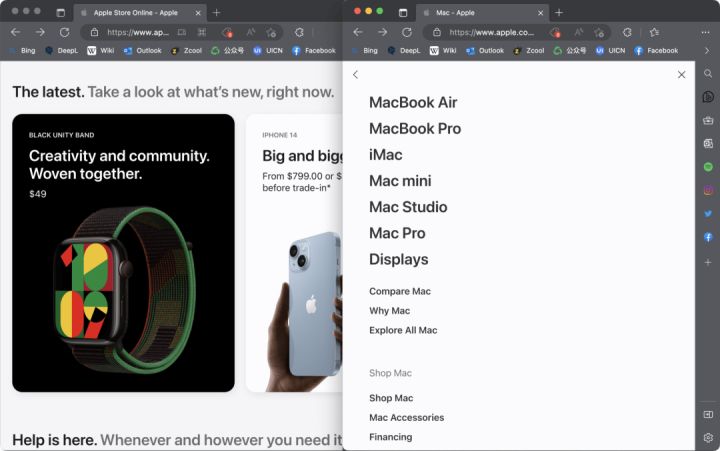
Task: Go back in the Mac - Apple window
Action: pos(358,32)
